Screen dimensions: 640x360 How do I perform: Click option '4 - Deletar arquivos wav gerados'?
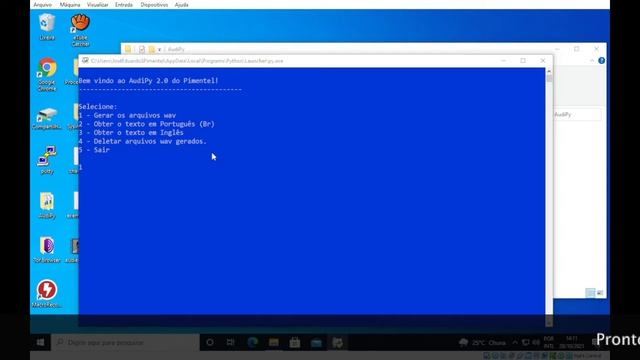(143, 141)
